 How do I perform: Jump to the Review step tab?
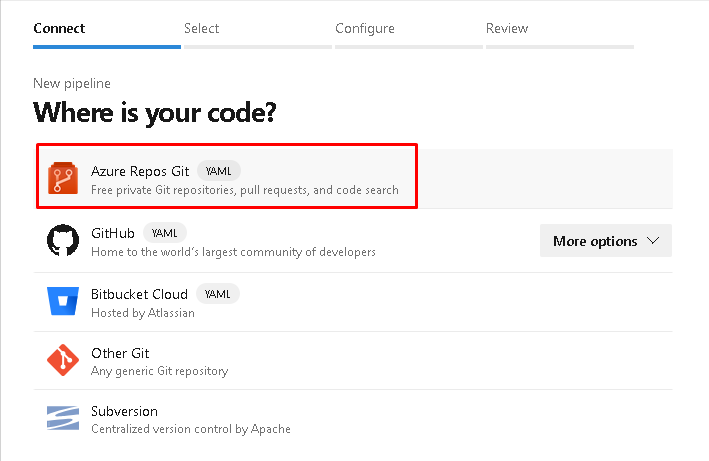tap(507, 28)
